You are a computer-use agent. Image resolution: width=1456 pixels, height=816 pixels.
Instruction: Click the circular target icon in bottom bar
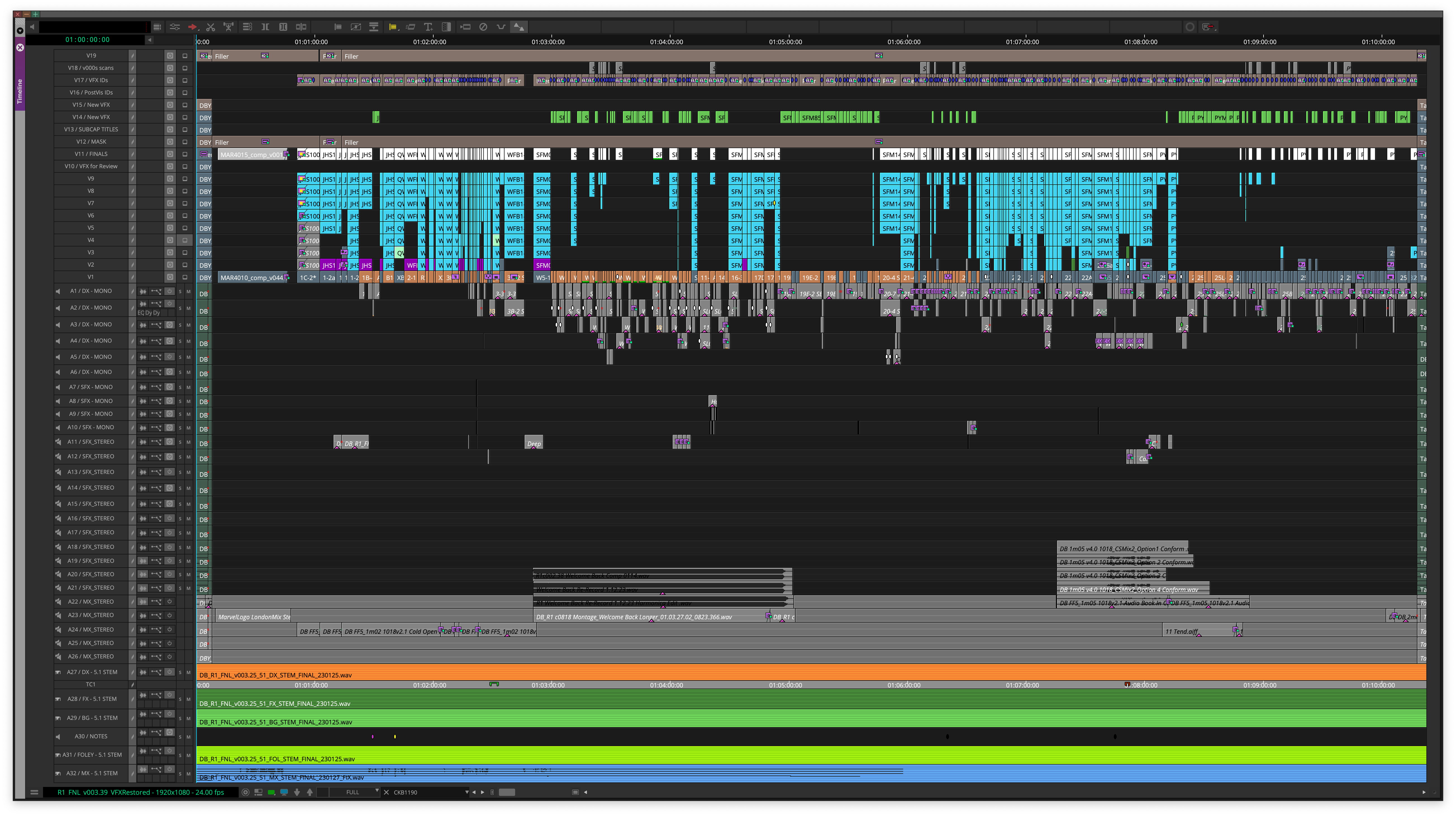(245, 792)
